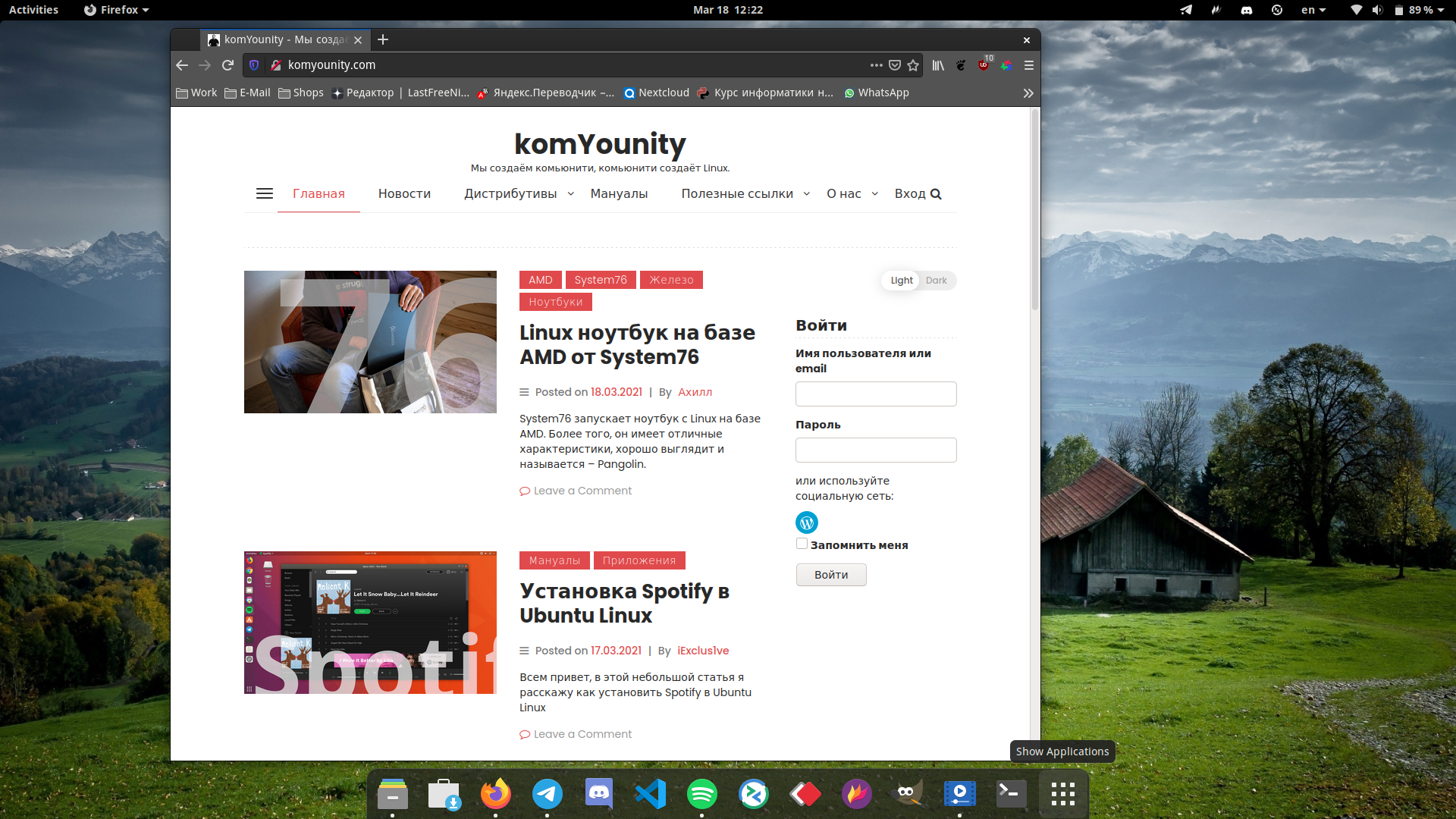Open Remmina remote desktop from dock

pyautogui.click(x=753, y=793)
